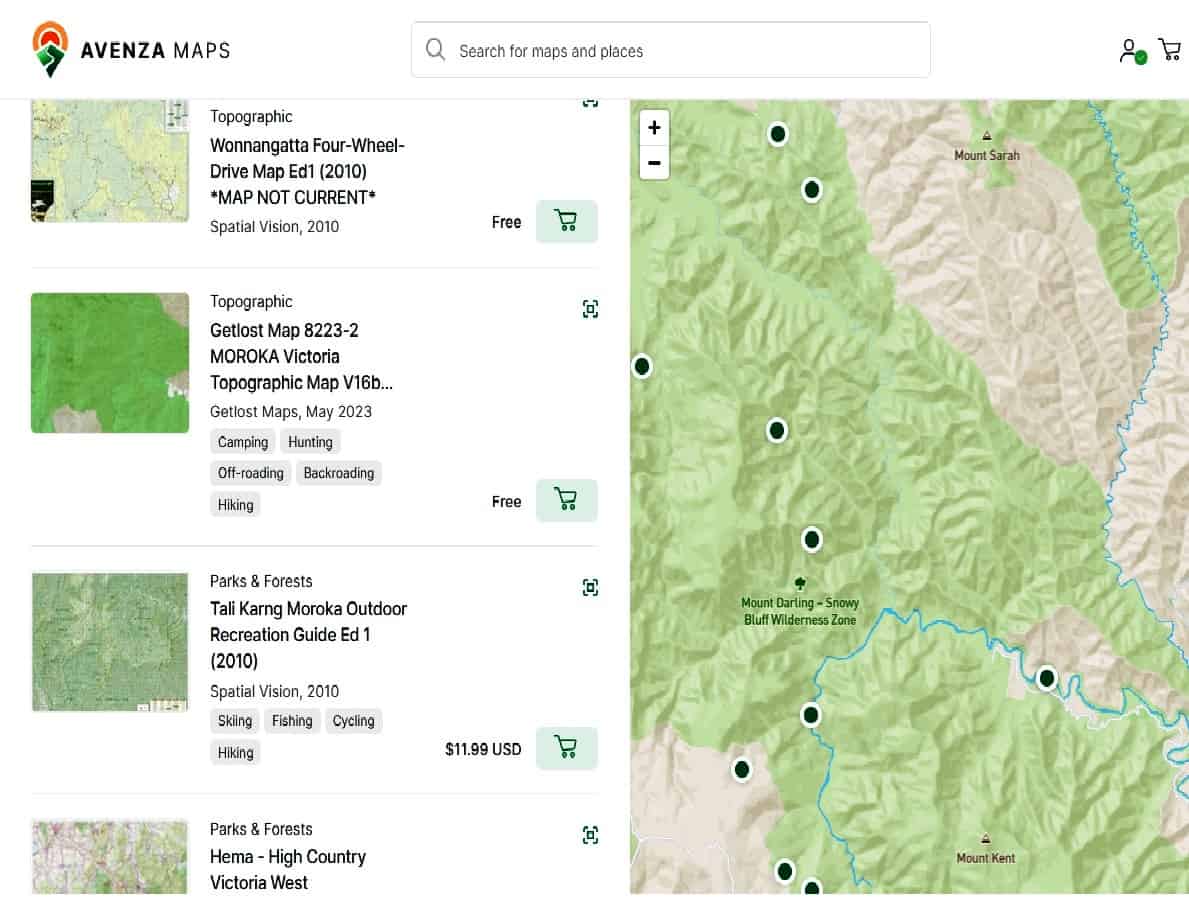Select the Fishing tag

pyautogui.click(x=292, y=721)
